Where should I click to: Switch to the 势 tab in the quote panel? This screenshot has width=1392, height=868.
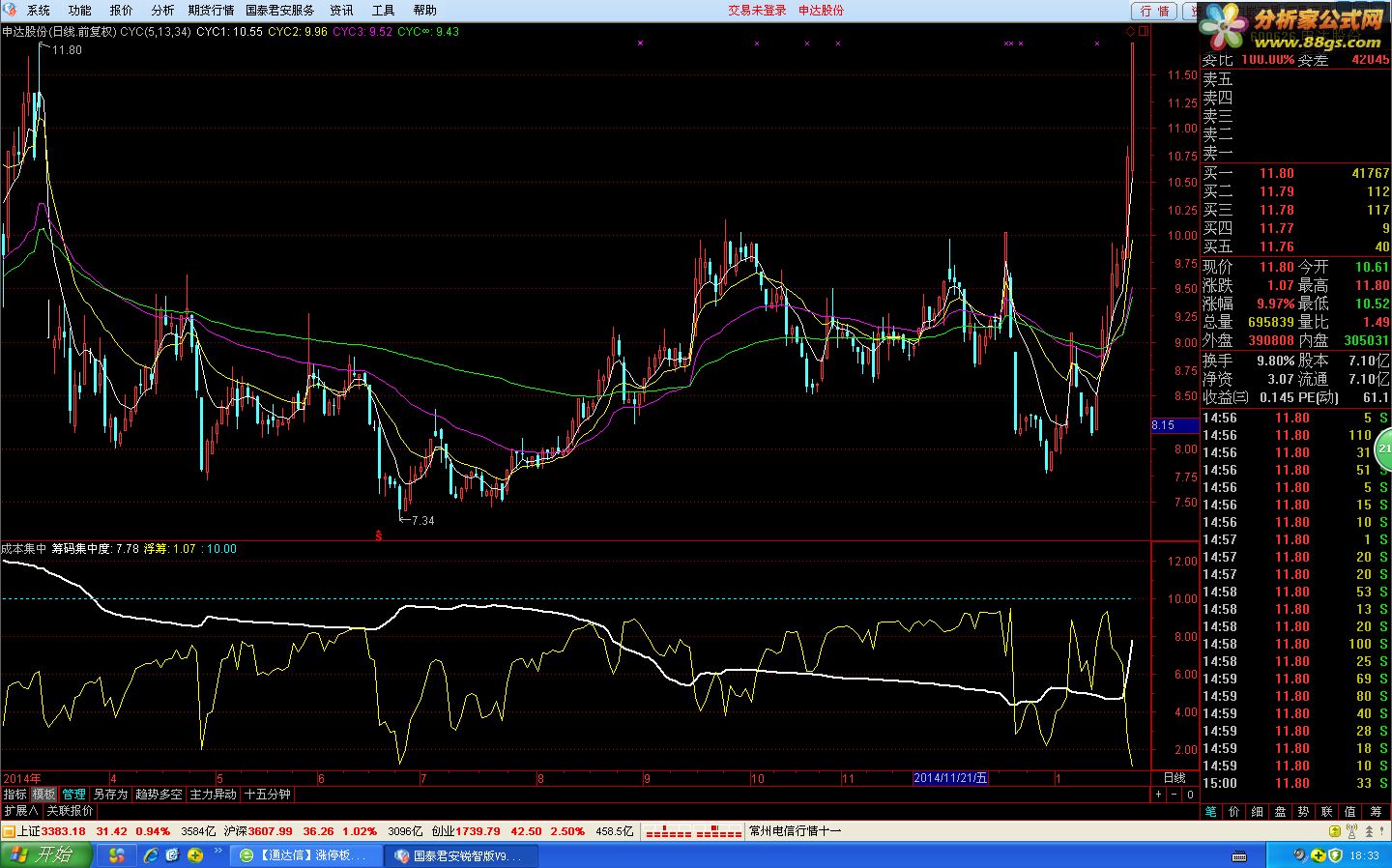tap(1304, 812)
